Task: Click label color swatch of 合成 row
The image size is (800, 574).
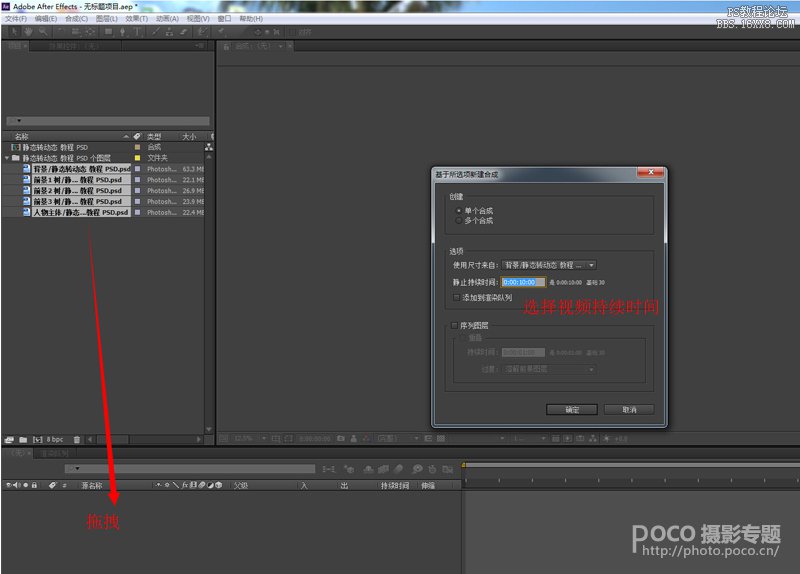Action: tap(137, 147)
